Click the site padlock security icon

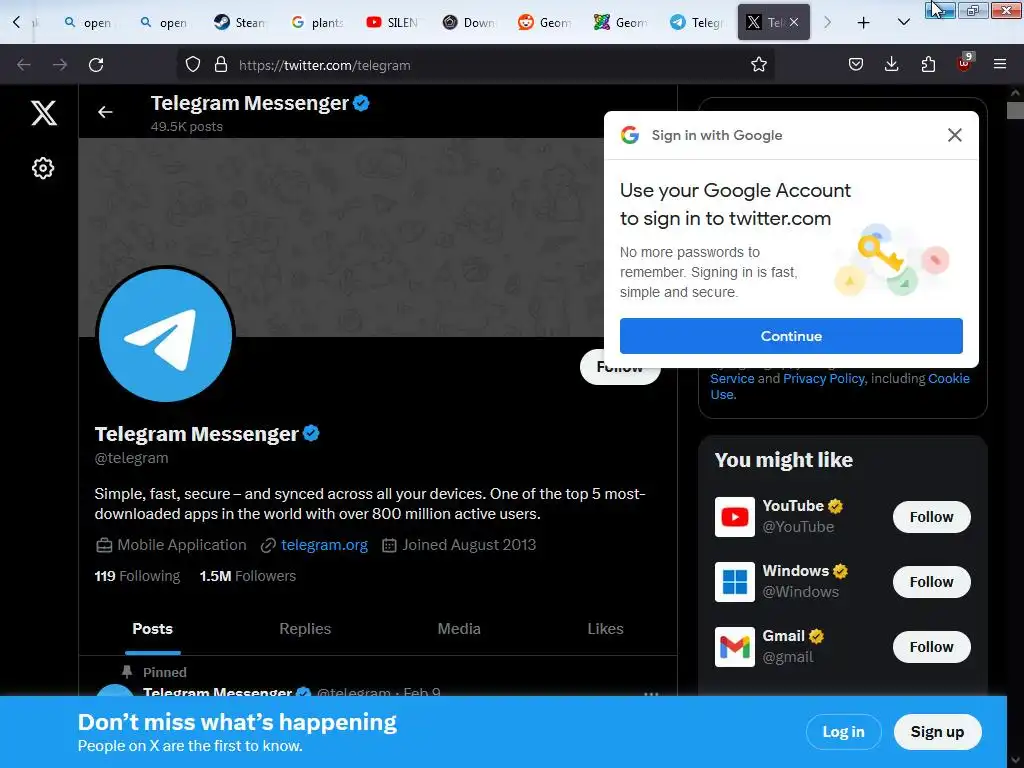221,65
